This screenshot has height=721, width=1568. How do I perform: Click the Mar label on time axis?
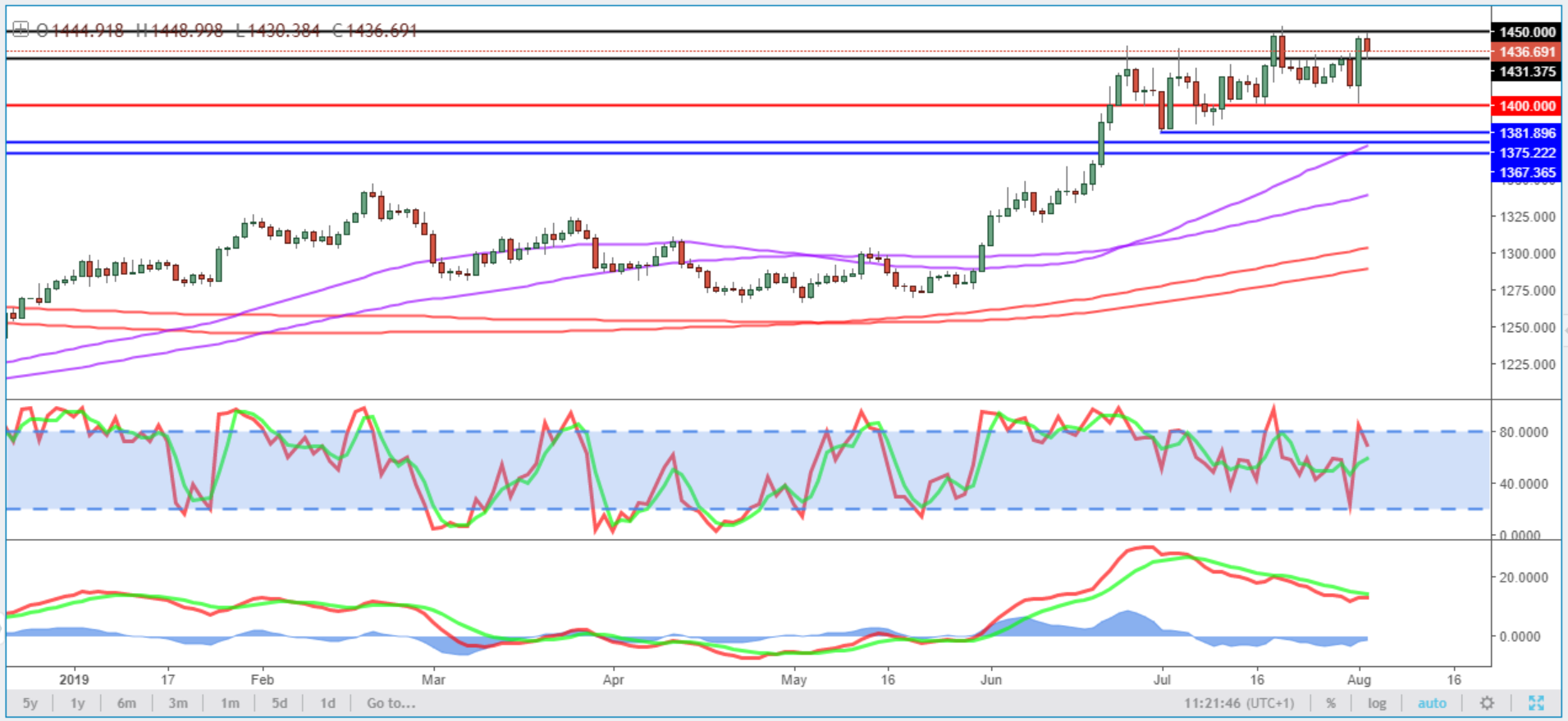[433, 679]
